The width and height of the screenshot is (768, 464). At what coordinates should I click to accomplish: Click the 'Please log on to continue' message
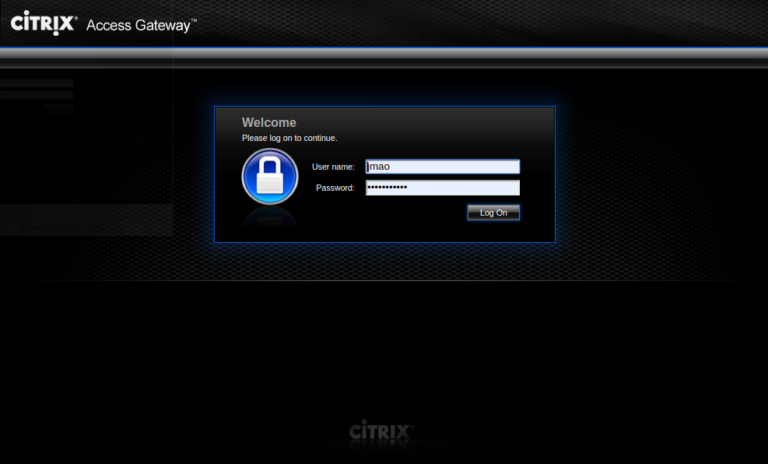tap(289, 138)
